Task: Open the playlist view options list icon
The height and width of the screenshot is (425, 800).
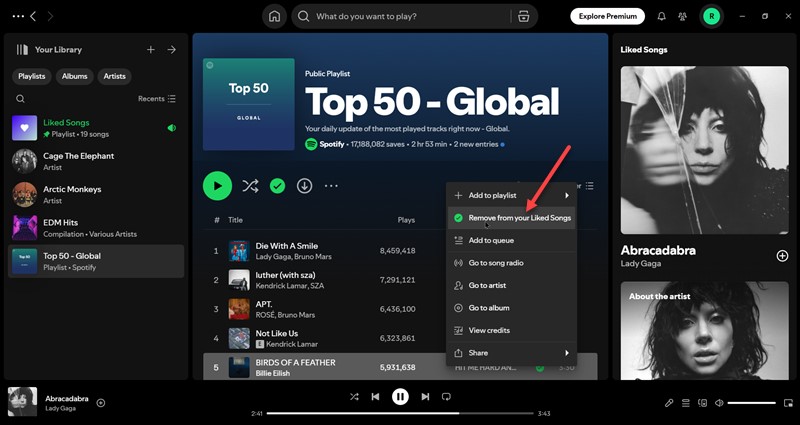Action: click(x=589, y=186)
